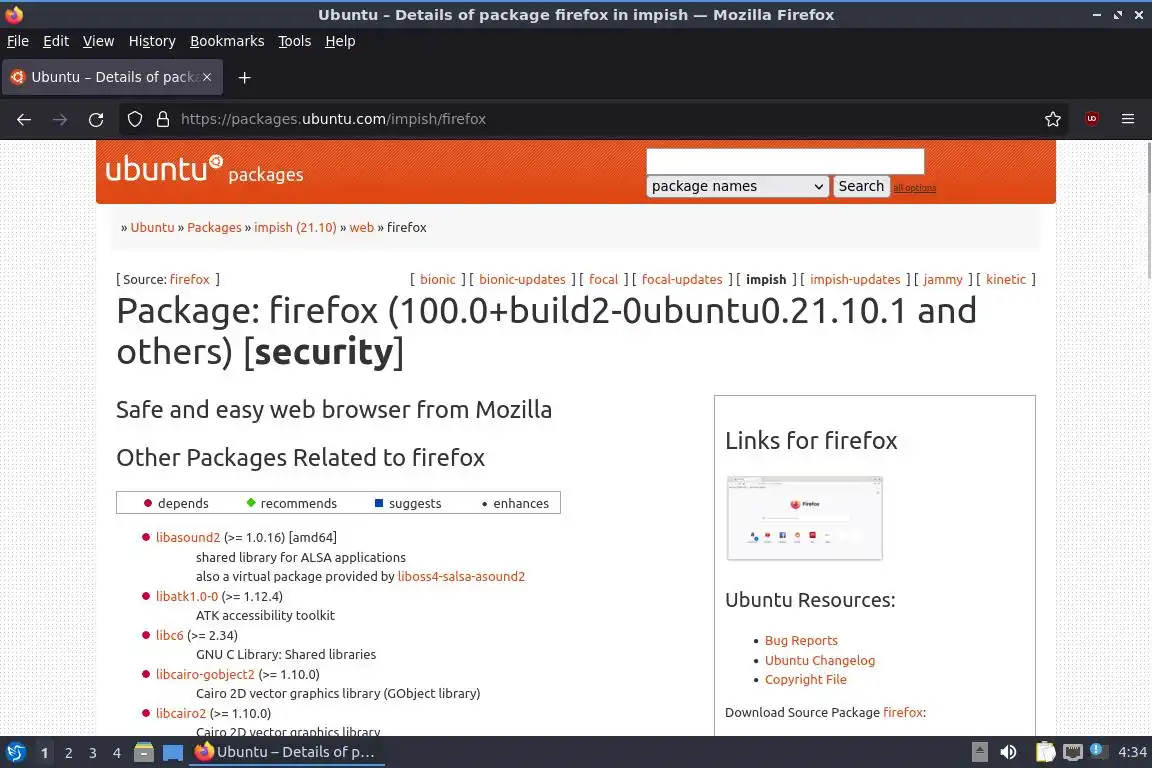Screen dimensions: 1152x768
Task: Open the uBlock Origin extension
Action: click(1092, 118)
